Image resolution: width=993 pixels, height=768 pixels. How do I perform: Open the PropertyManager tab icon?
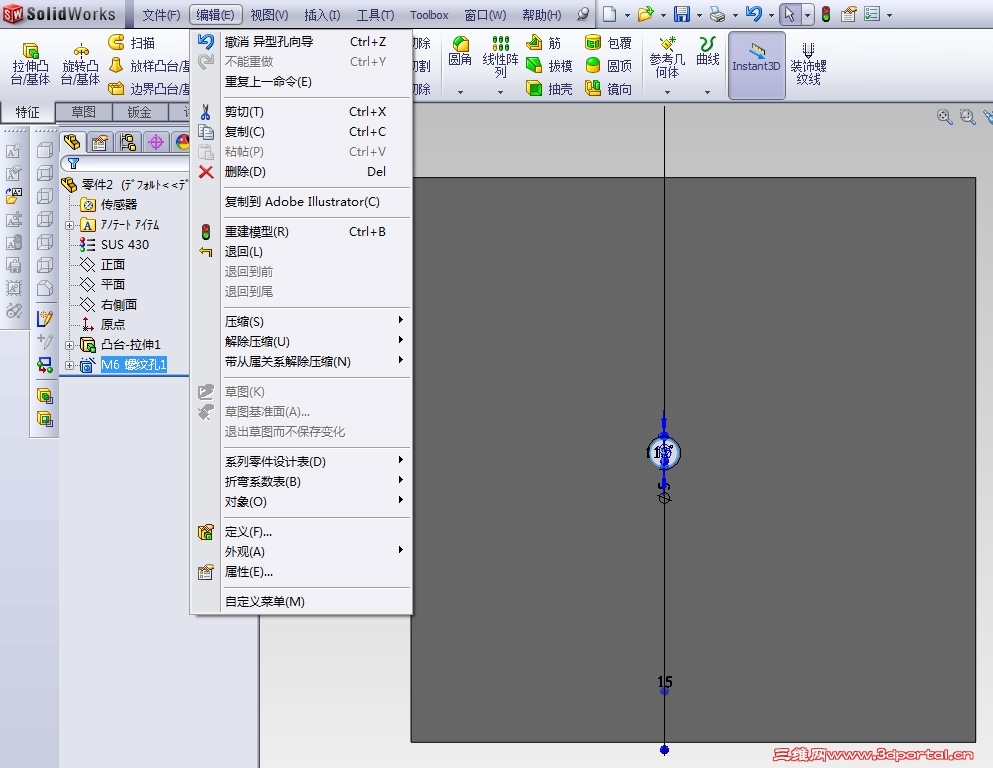99,142
